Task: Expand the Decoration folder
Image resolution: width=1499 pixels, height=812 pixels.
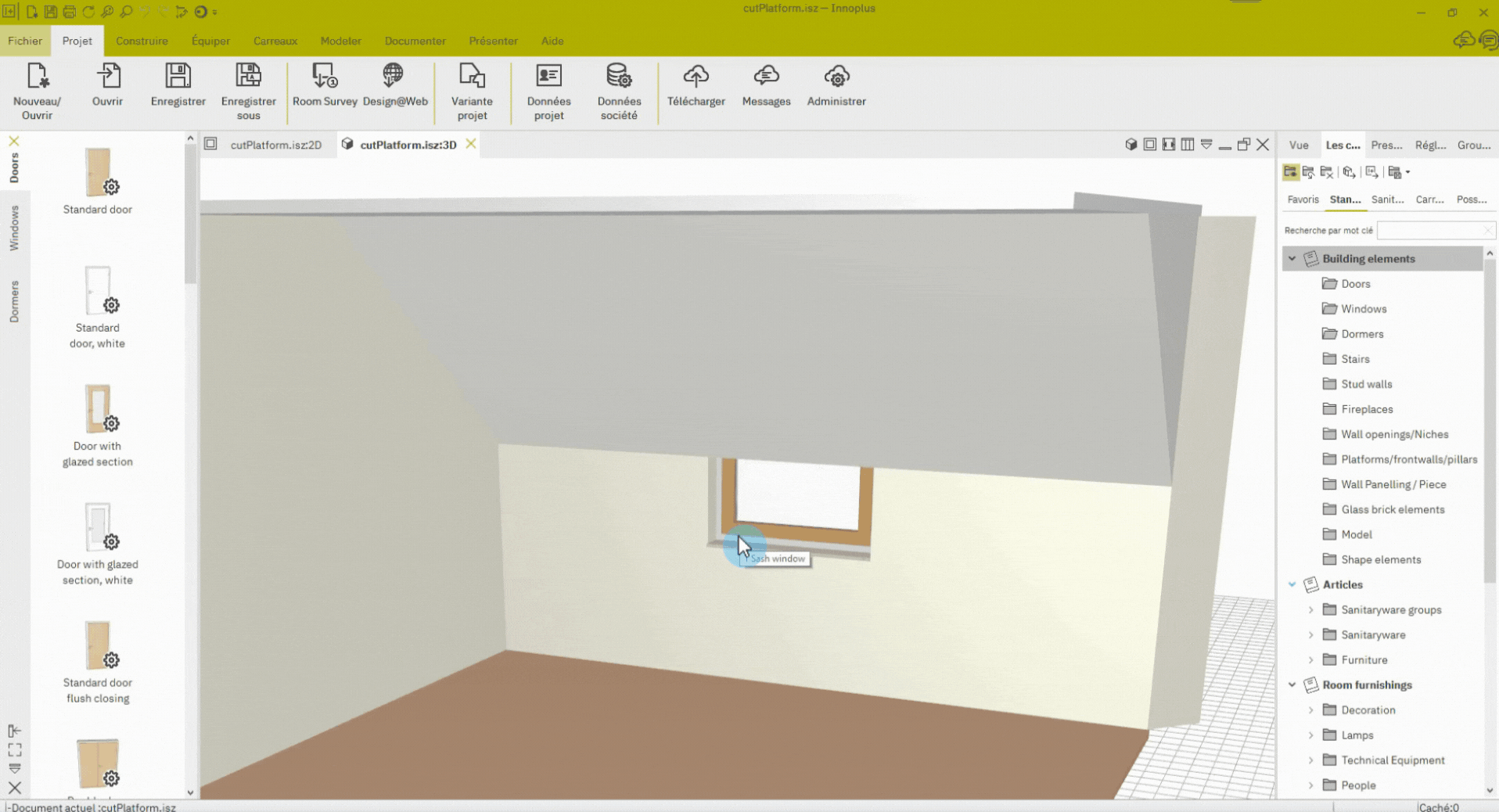Action: pyautogui.click(x=1311, y=710)
